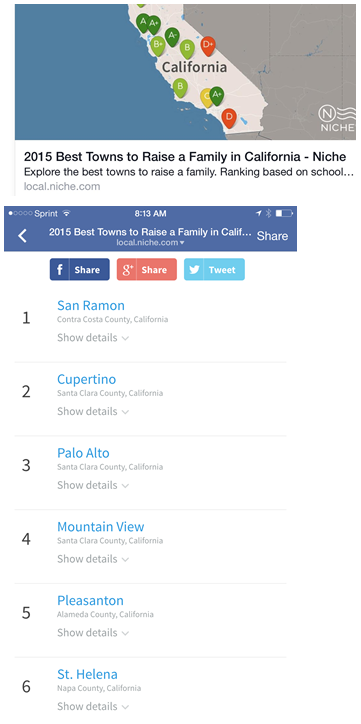Click the red D+ map pin
Image resolution: width=361 pixels, height=724 pixels.
208,46
